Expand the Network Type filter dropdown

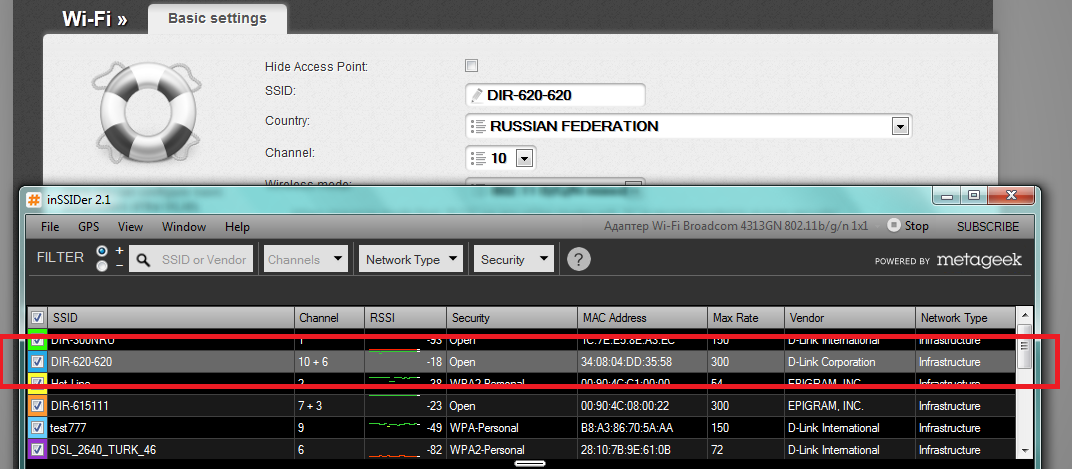(x=412, y=259)
